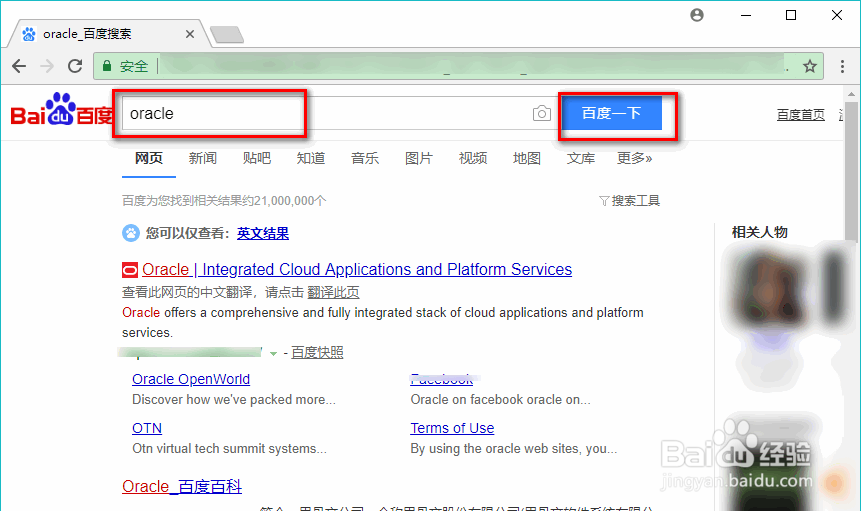Expand the green arrow beside the result URL

click(273, 353)
